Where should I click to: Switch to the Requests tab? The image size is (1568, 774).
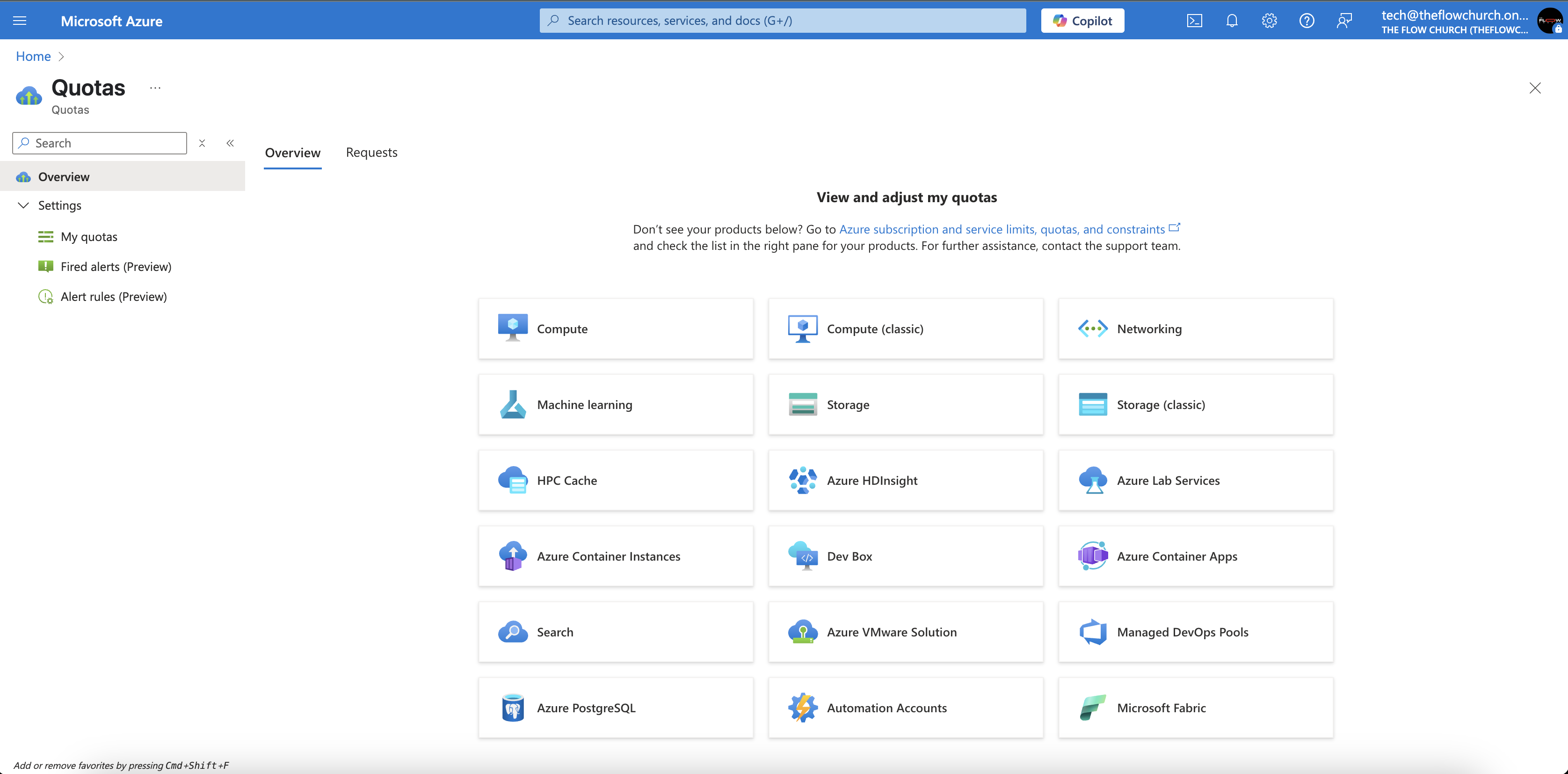pos(371,152)
